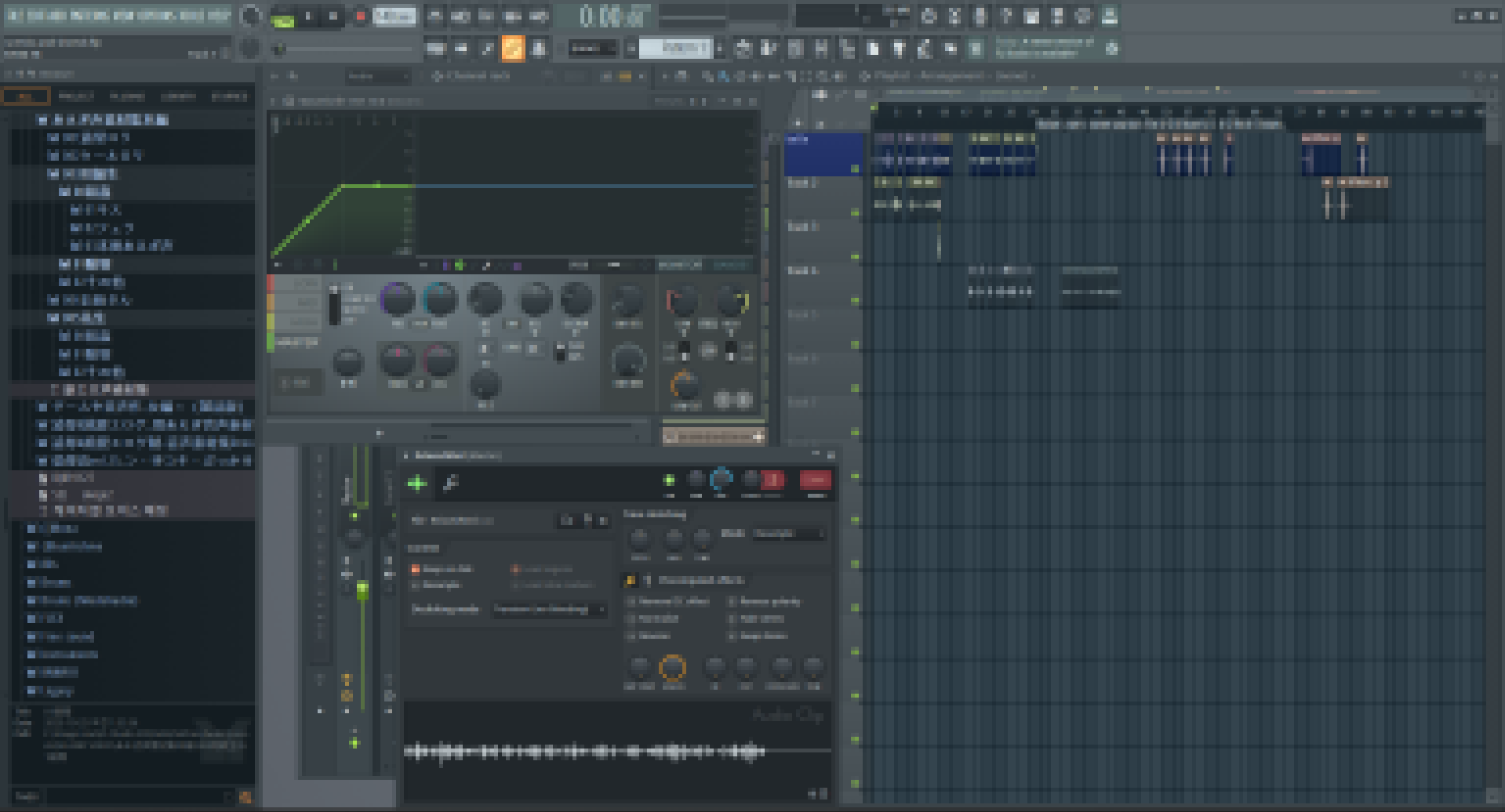Check the Swap stereo option
The height and width of the screenshot is (812, 1505).
(x=732, y=636)
